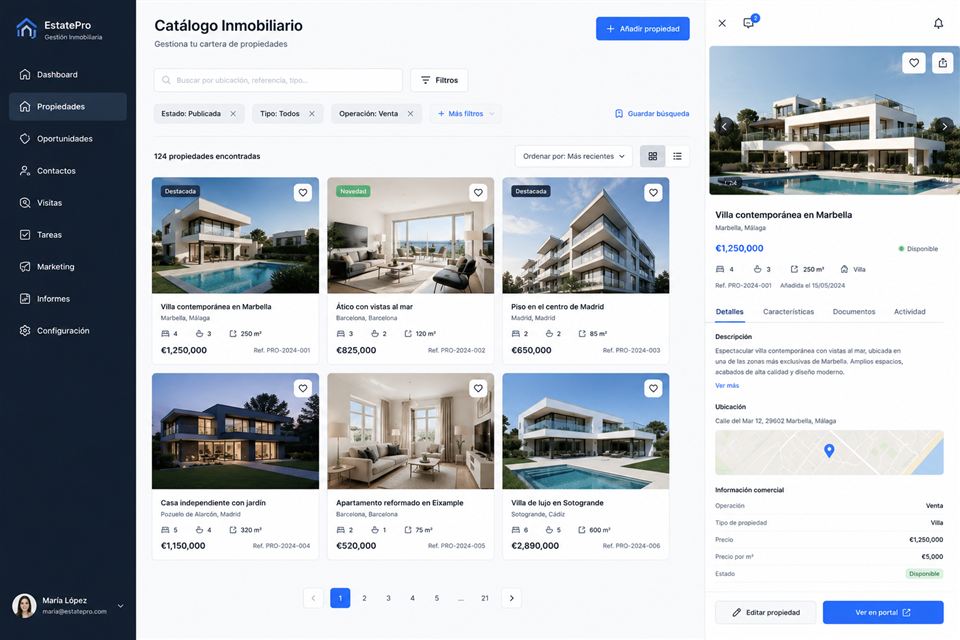Expand the María López account menu
Viewport: 960px width, 640px height.
[x=121, y=606]
